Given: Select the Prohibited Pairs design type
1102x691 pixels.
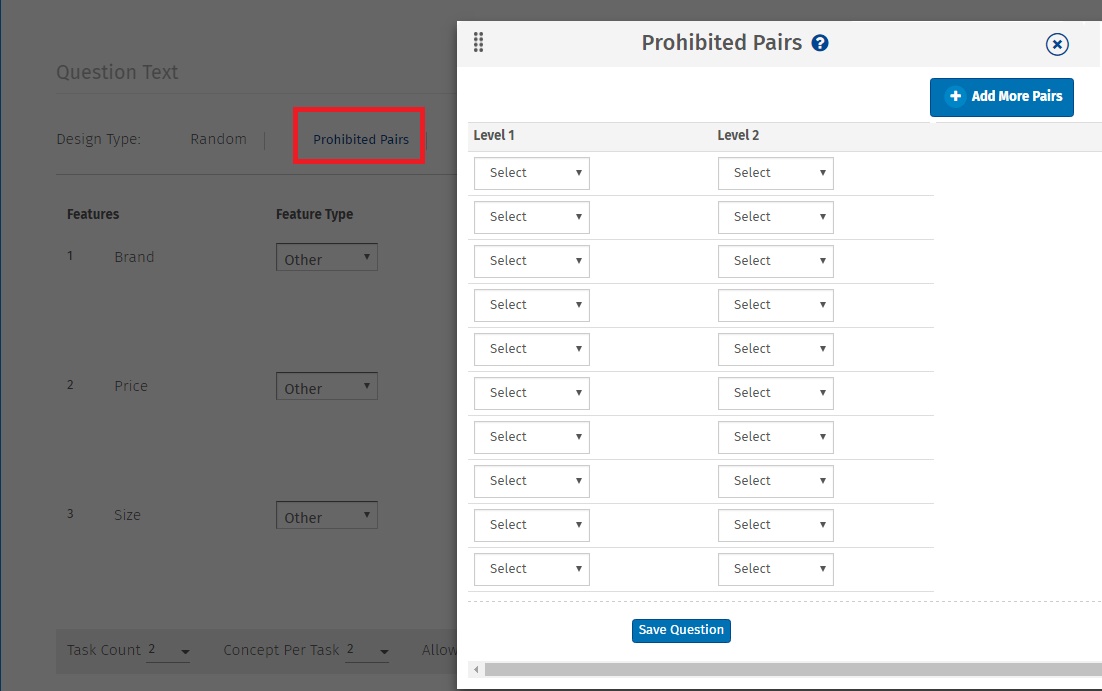Looking at the screenshot, I should [360, 139].
